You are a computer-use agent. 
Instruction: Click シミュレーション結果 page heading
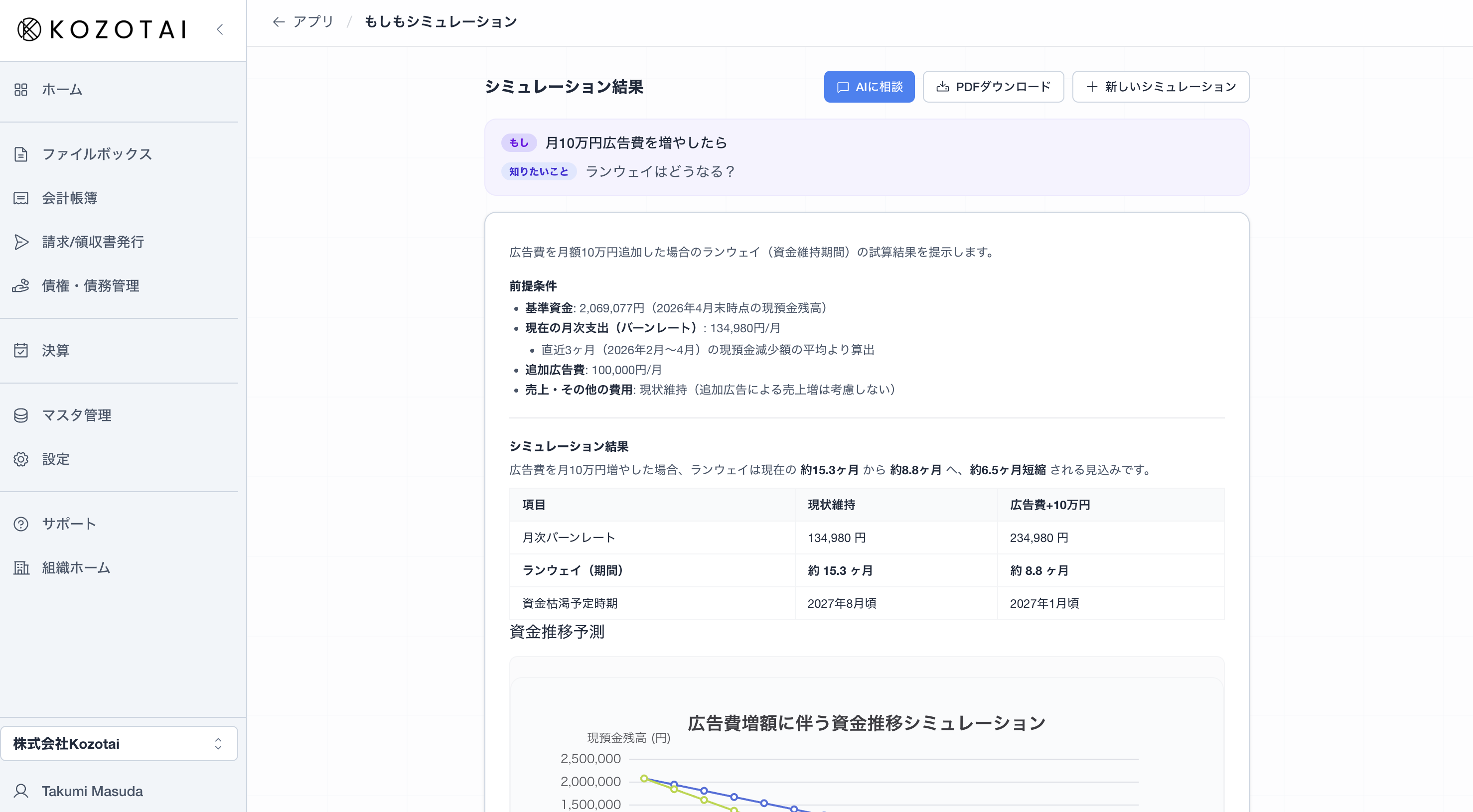564,87
